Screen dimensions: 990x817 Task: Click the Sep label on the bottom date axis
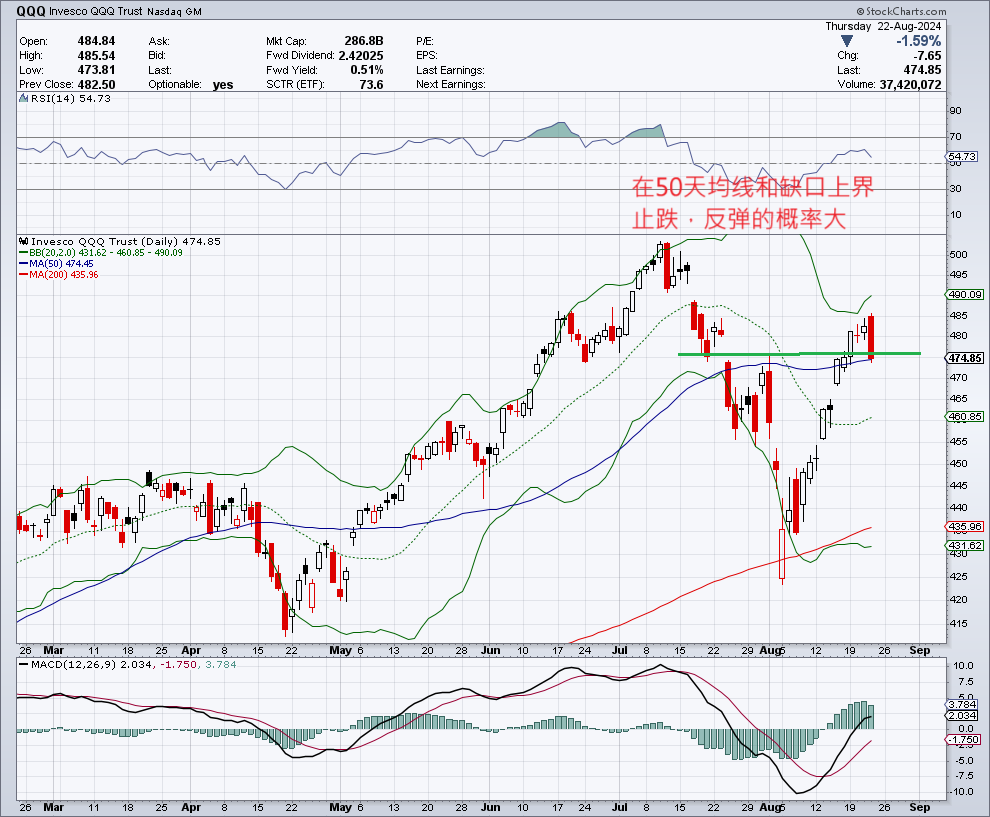[x=920, y=806]
